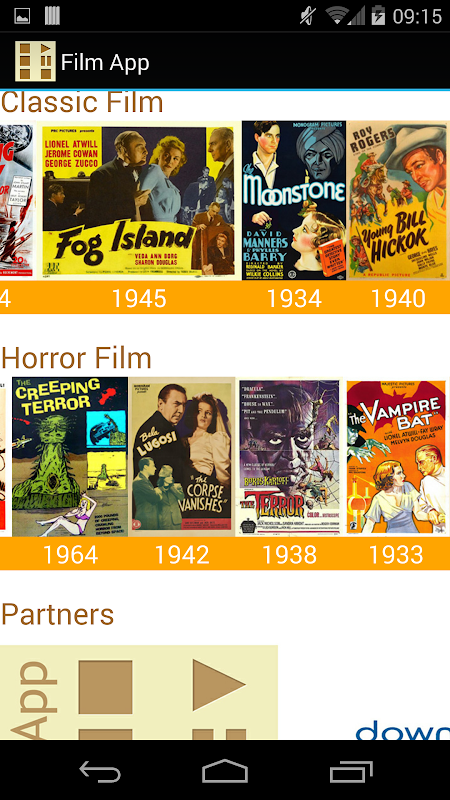Open the Fog Island movie poster

pyautogui.click(x=139, y=201)
